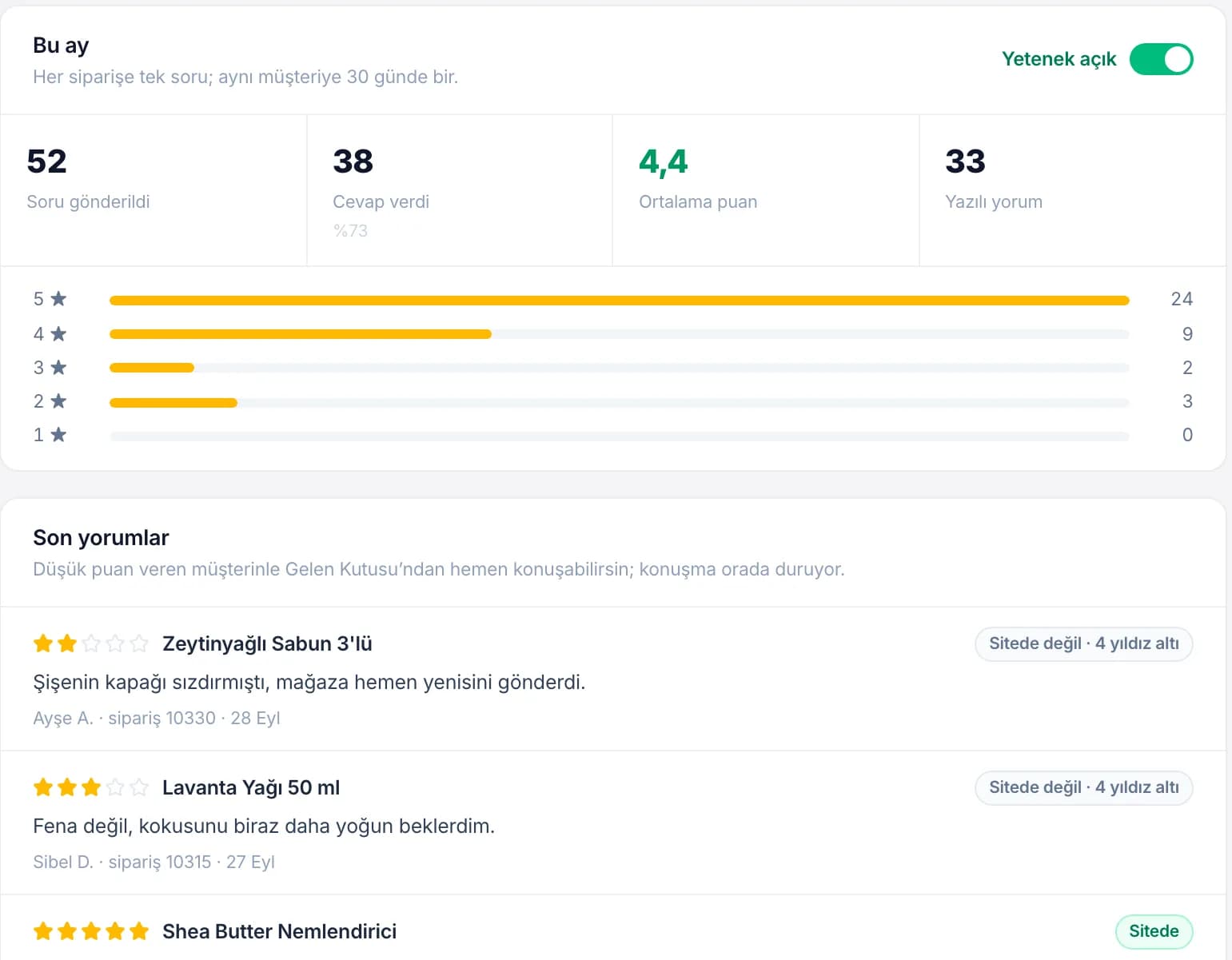Viewport: 1232px width, 960px height.
Task: Click the 'Düşük puan veren müşterinle' hint text
Action: pyautogui.click(x=439, y=569)
